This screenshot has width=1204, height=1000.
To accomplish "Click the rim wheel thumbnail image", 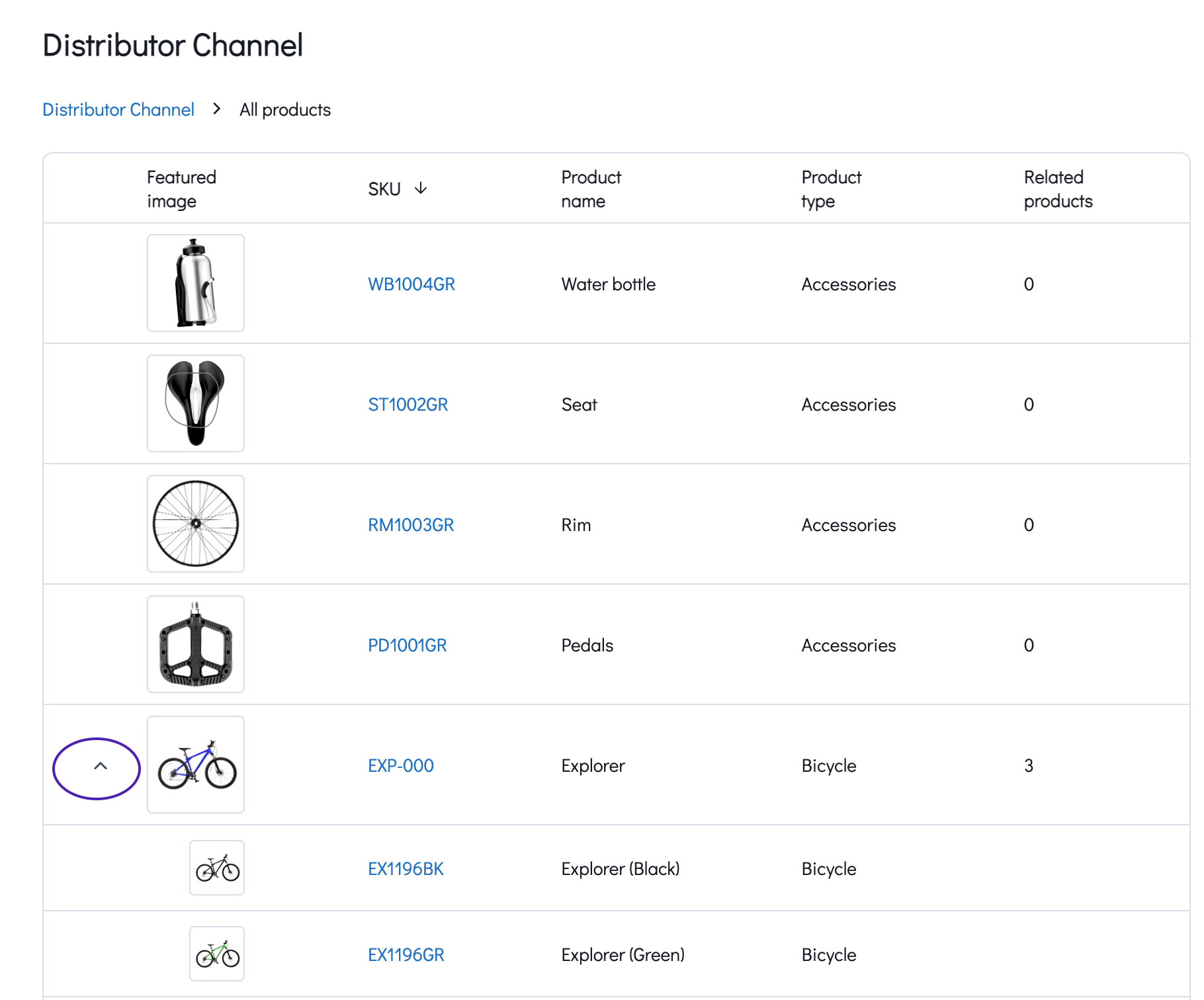I will [196, 524].
